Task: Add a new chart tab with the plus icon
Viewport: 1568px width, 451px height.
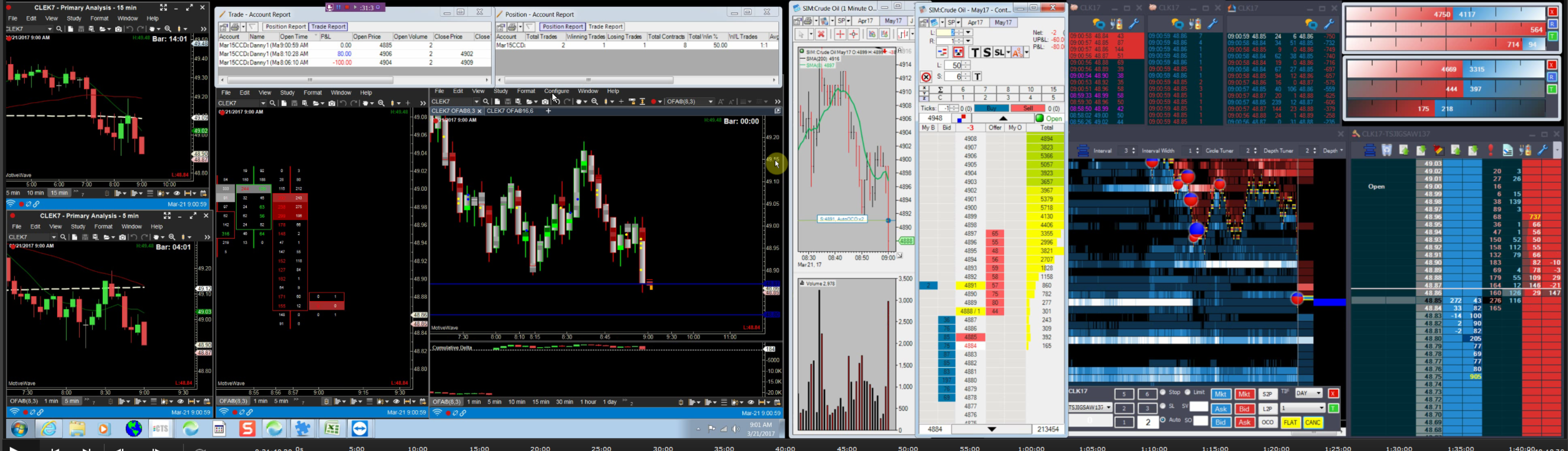Action: pyautogui.click(x=548, y=112)
